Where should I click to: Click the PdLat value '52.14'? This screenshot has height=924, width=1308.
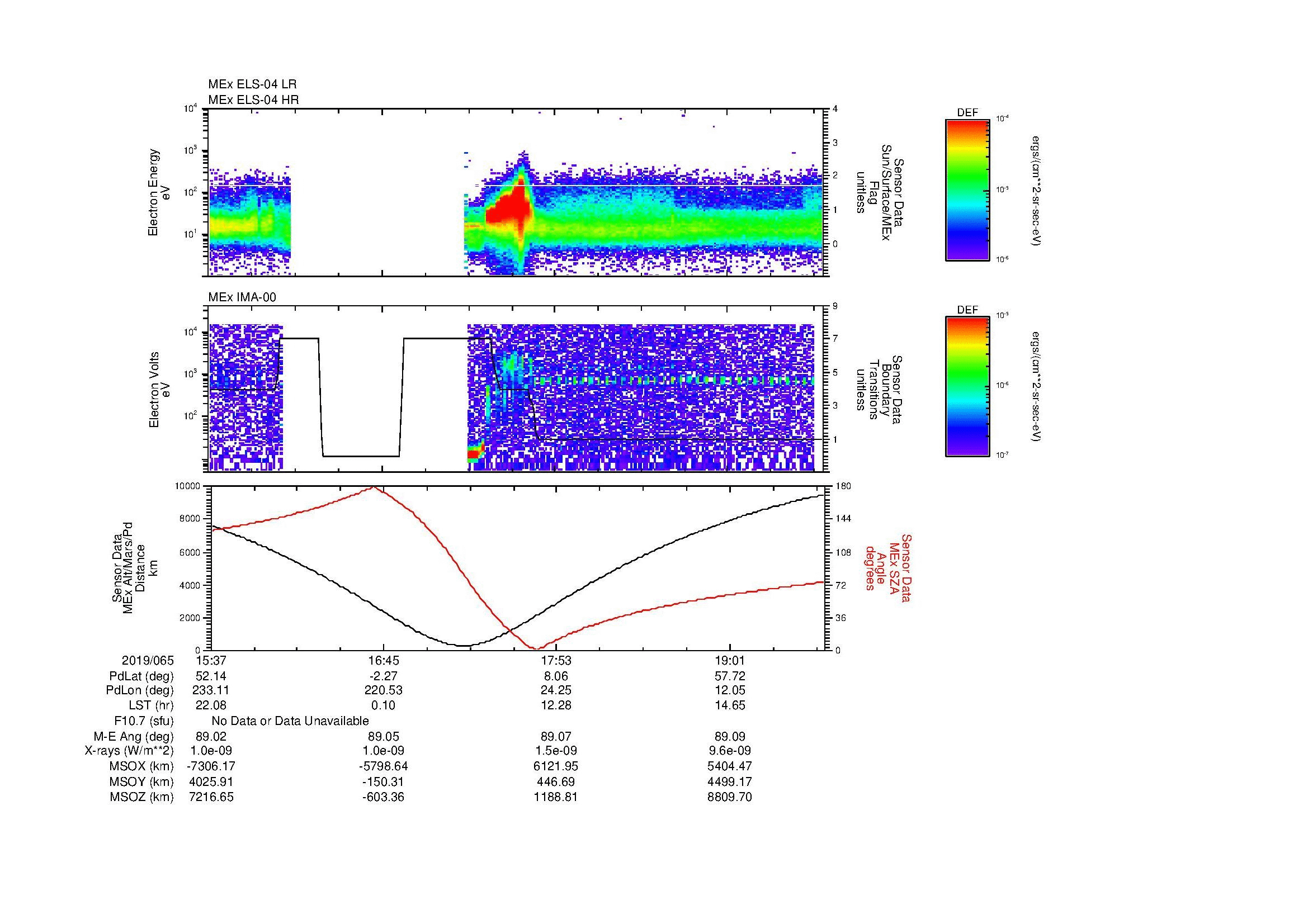pyautogui.click(x=211, y=676)
